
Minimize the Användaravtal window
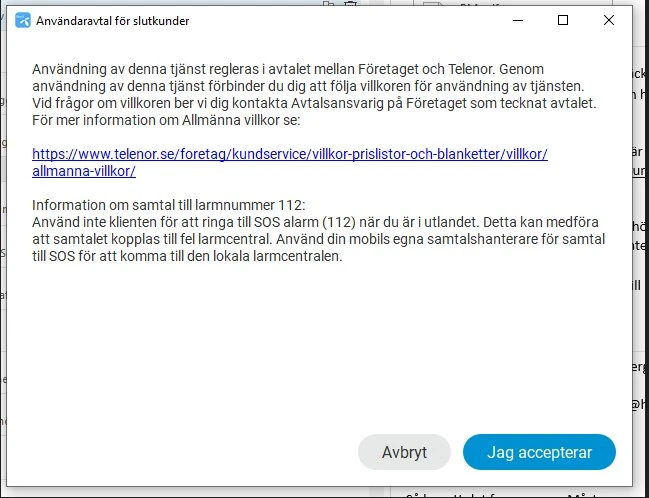coord(518,20)
